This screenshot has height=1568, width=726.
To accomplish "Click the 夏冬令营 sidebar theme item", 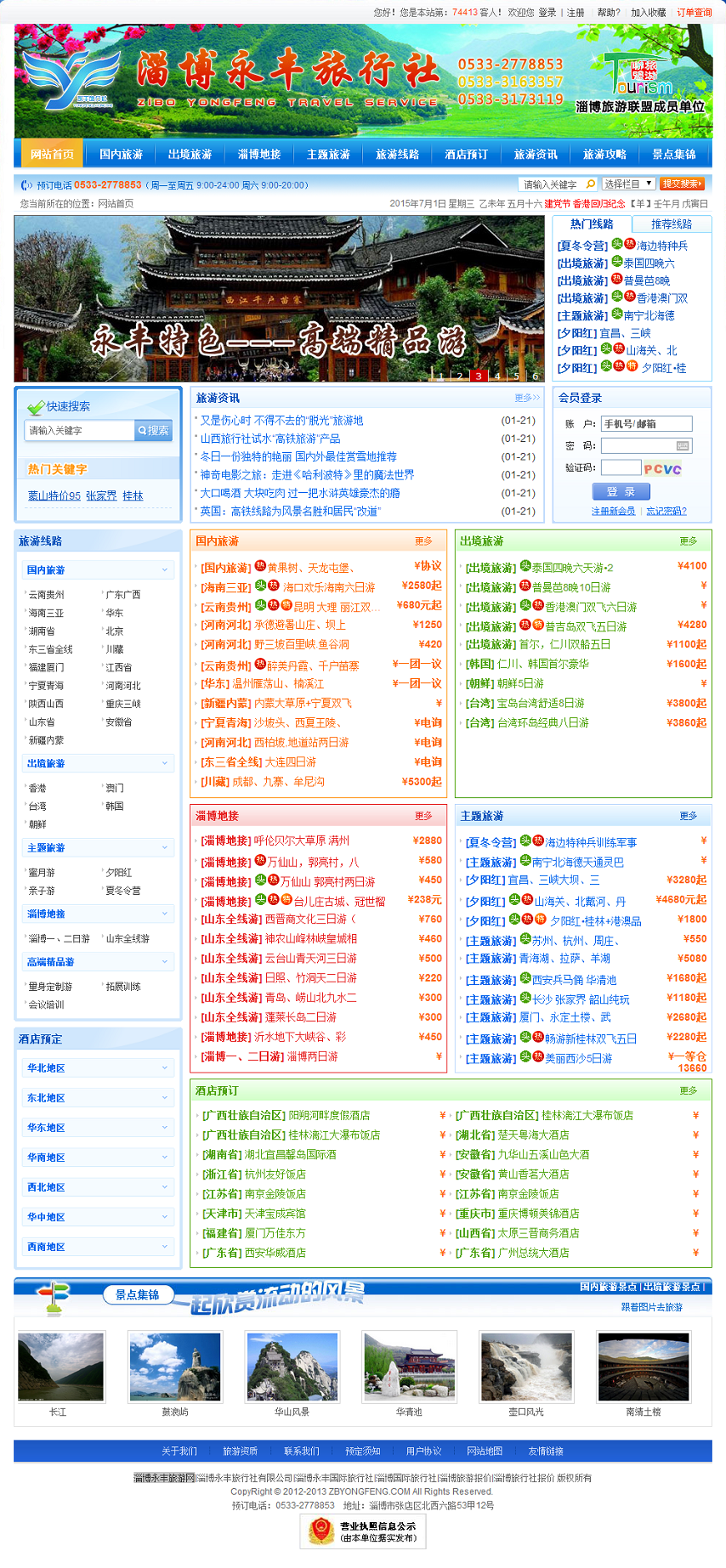I will [x=124, y=892].
